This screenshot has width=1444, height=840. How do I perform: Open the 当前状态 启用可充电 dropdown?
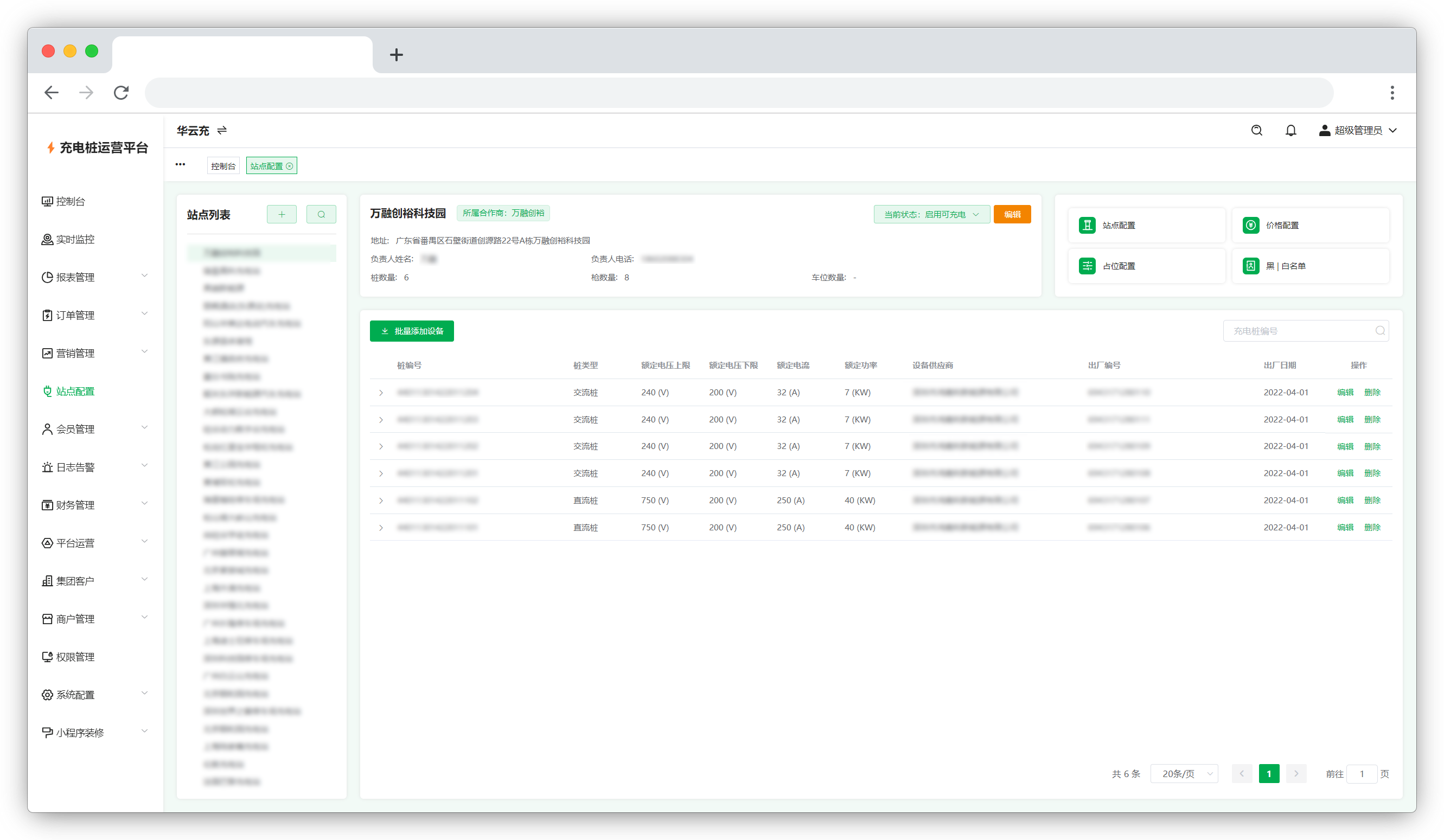(x=931, y=214)
